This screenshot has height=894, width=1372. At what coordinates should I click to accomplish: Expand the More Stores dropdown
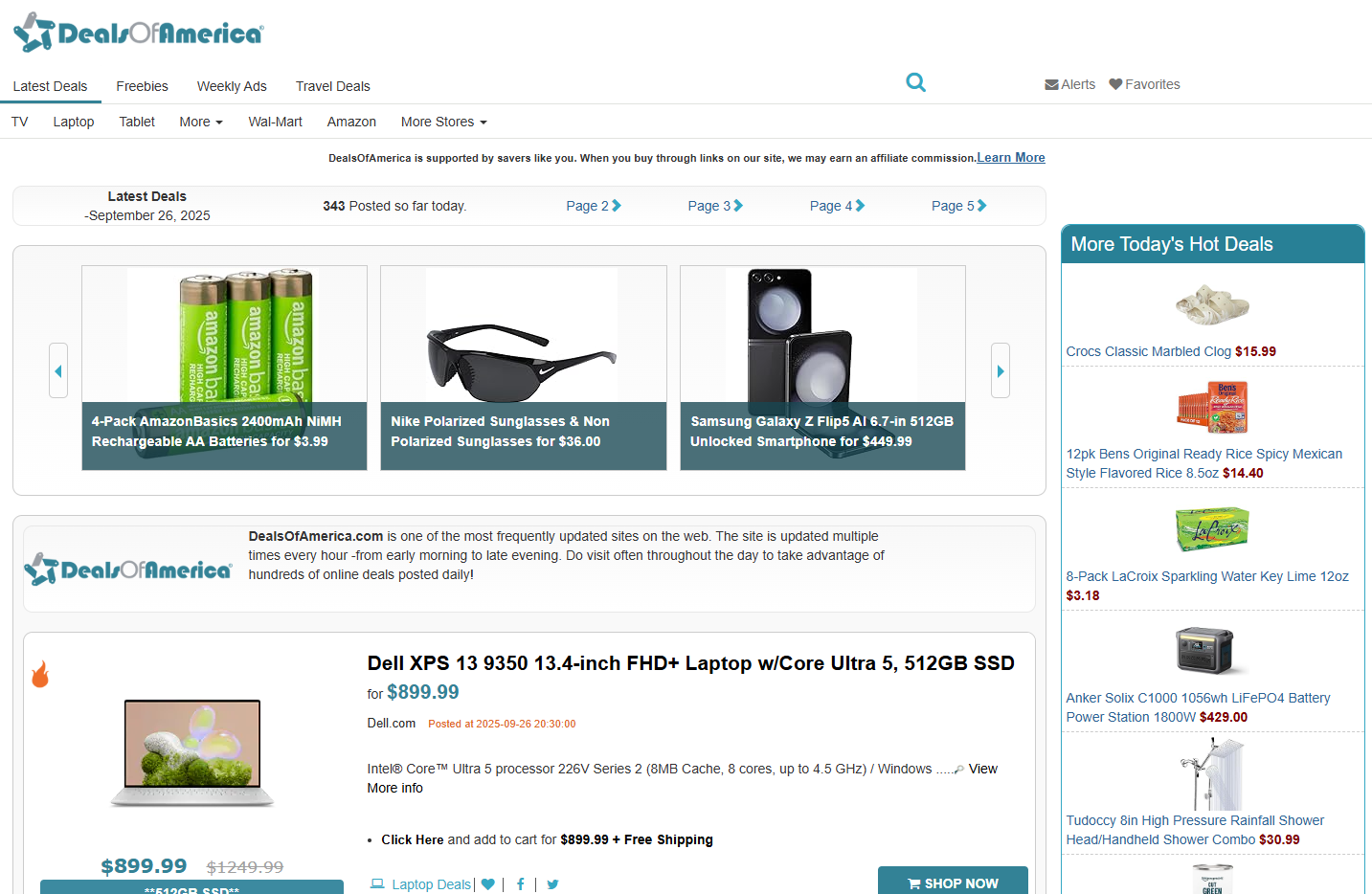[443, 122]
